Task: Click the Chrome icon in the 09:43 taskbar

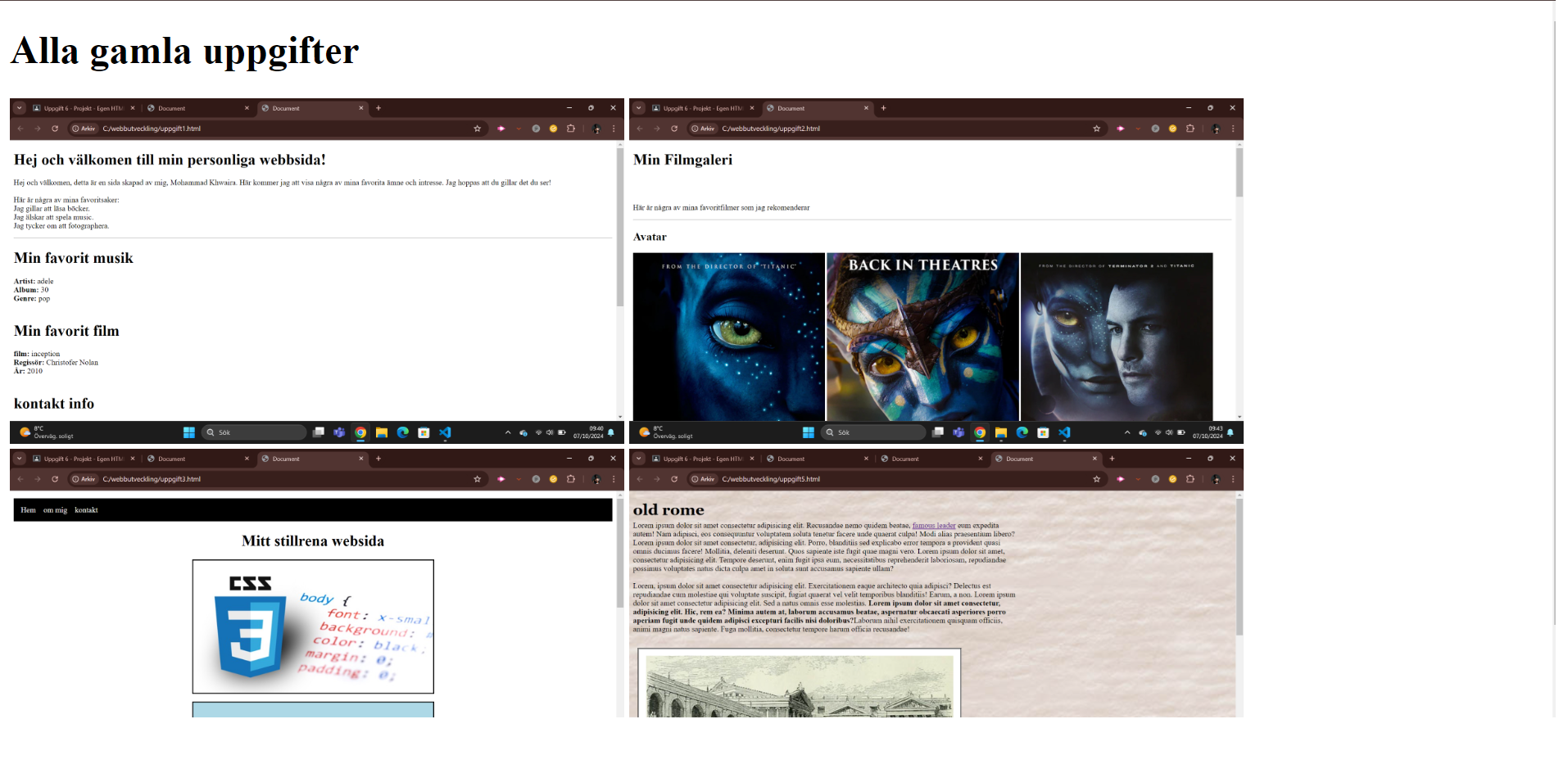Action: click(x=980, y=432)
